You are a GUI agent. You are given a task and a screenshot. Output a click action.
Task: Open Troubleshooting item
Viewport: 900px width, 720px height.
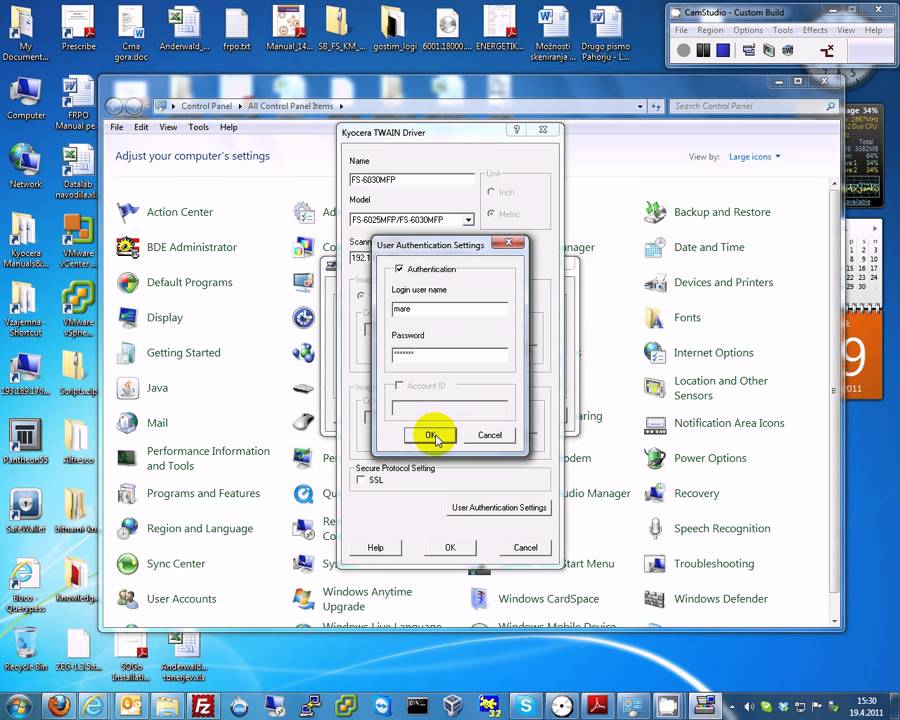click(x=699, y=564)
